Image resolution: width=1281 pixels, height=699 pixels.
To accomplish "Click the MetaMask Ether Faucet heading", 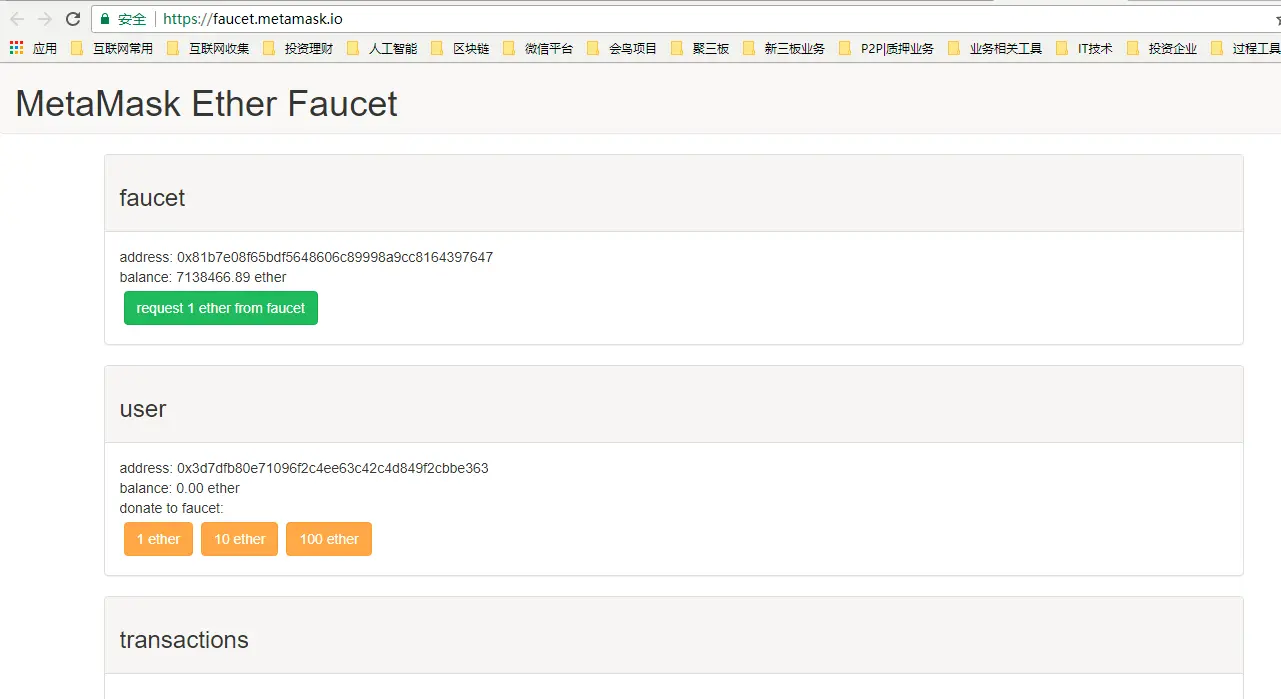I will pos(206,104).
